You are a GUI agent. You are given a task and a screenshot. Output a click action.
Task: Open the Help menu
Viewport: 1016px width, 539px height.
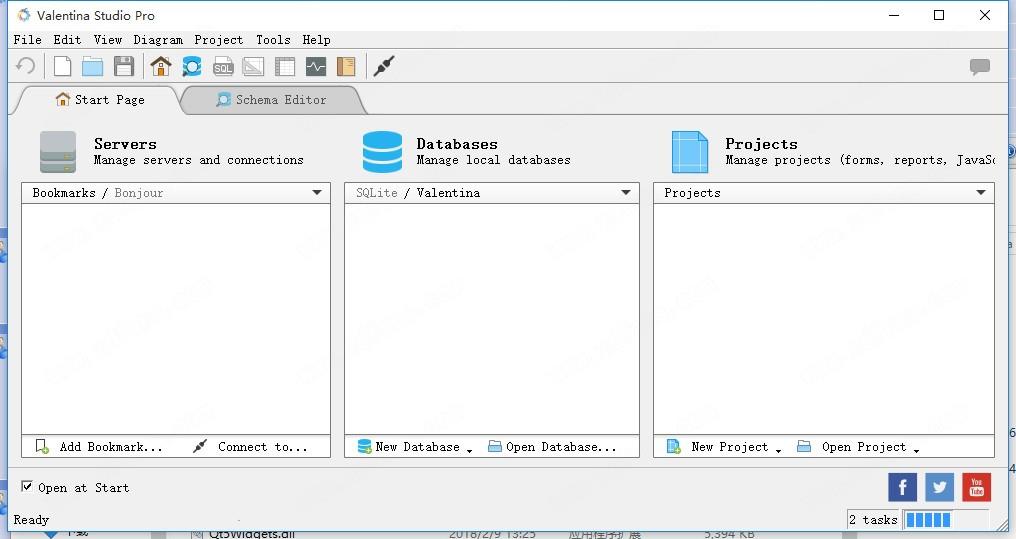click(x=316, y=40)
